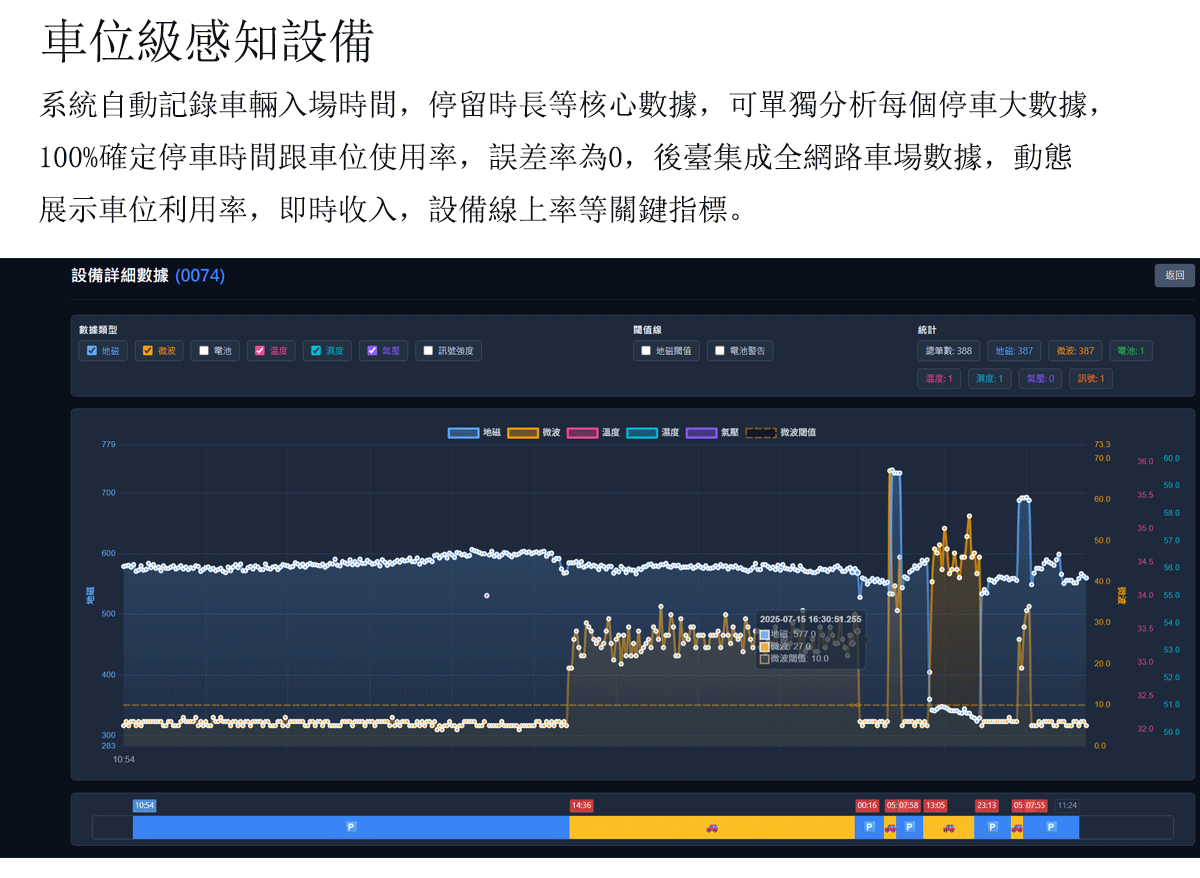Disable the 氣壓 data type checkbox
This screenshot has height=878, width=1200.
(372, 351)
